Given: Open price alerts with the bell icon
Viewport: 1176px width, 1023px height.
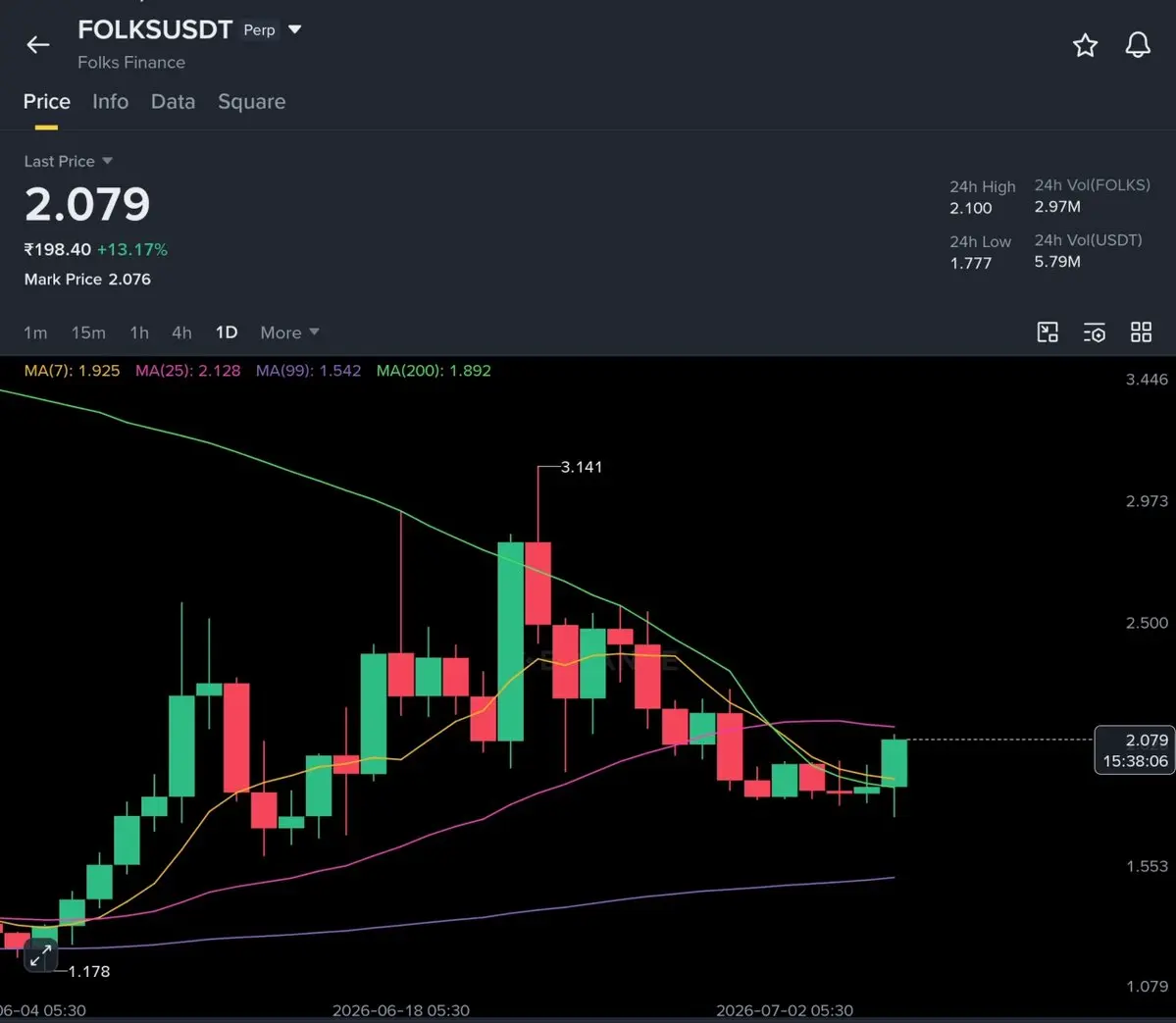Looking at the screenshot, I should (1137, 45).
